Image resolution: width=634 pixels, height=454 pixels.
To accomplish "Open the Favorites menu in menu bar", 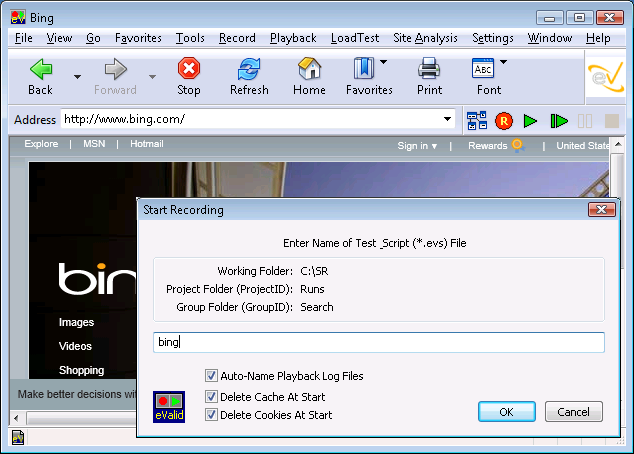I will [x=138, y=38].
